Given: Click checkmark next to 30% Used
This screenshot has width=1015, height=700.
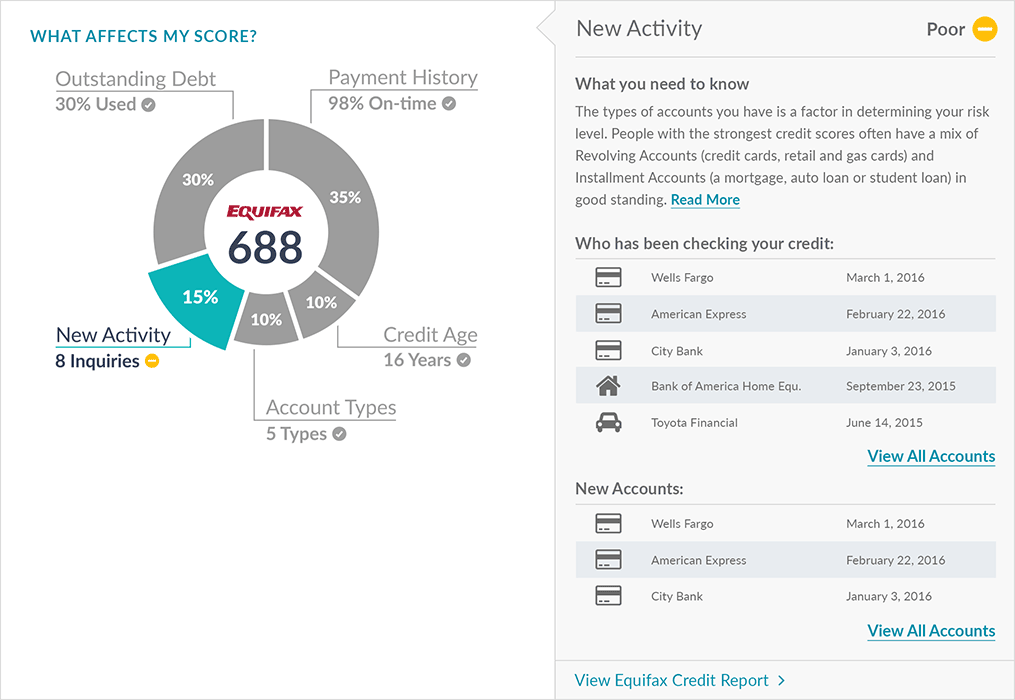Looking at the screenshot, I should 149,104.
